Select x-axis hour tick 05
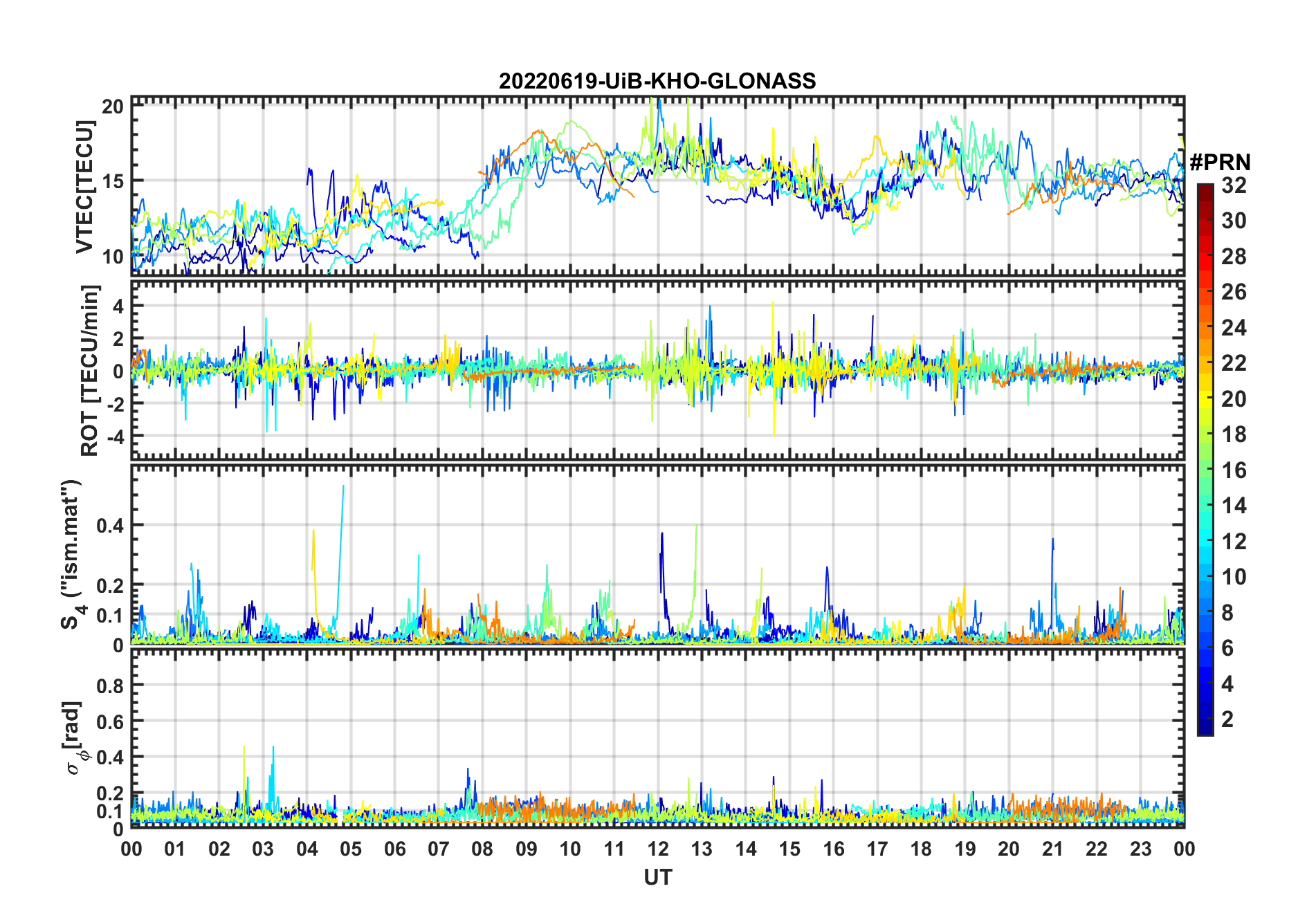Viewport: 1316px width, 920px height. (351, 849)
